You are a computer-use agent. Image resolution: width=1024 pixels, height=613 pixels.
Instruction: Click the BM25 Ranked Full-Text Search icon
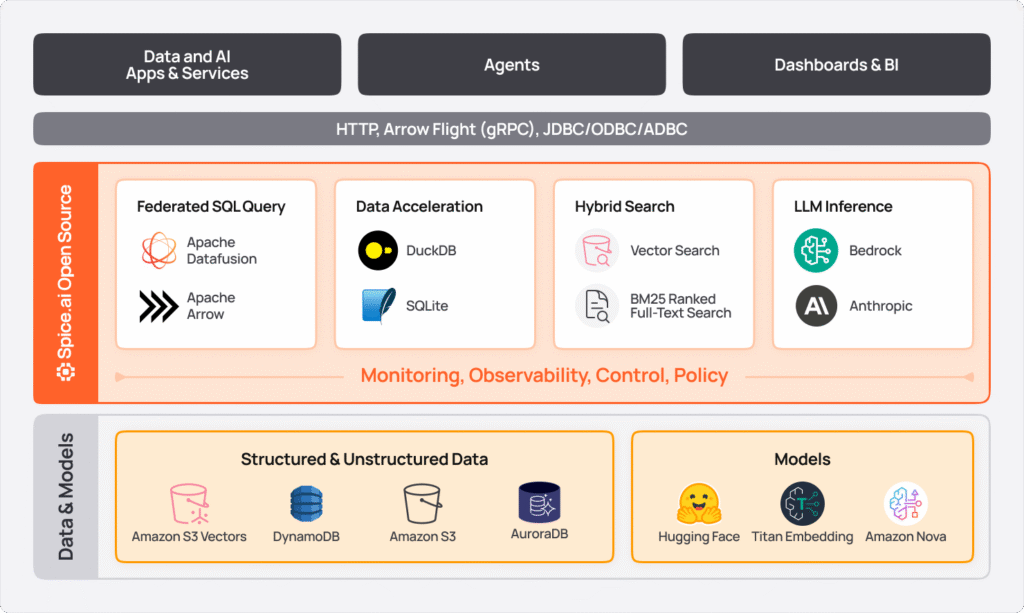[x=597, y=306]
